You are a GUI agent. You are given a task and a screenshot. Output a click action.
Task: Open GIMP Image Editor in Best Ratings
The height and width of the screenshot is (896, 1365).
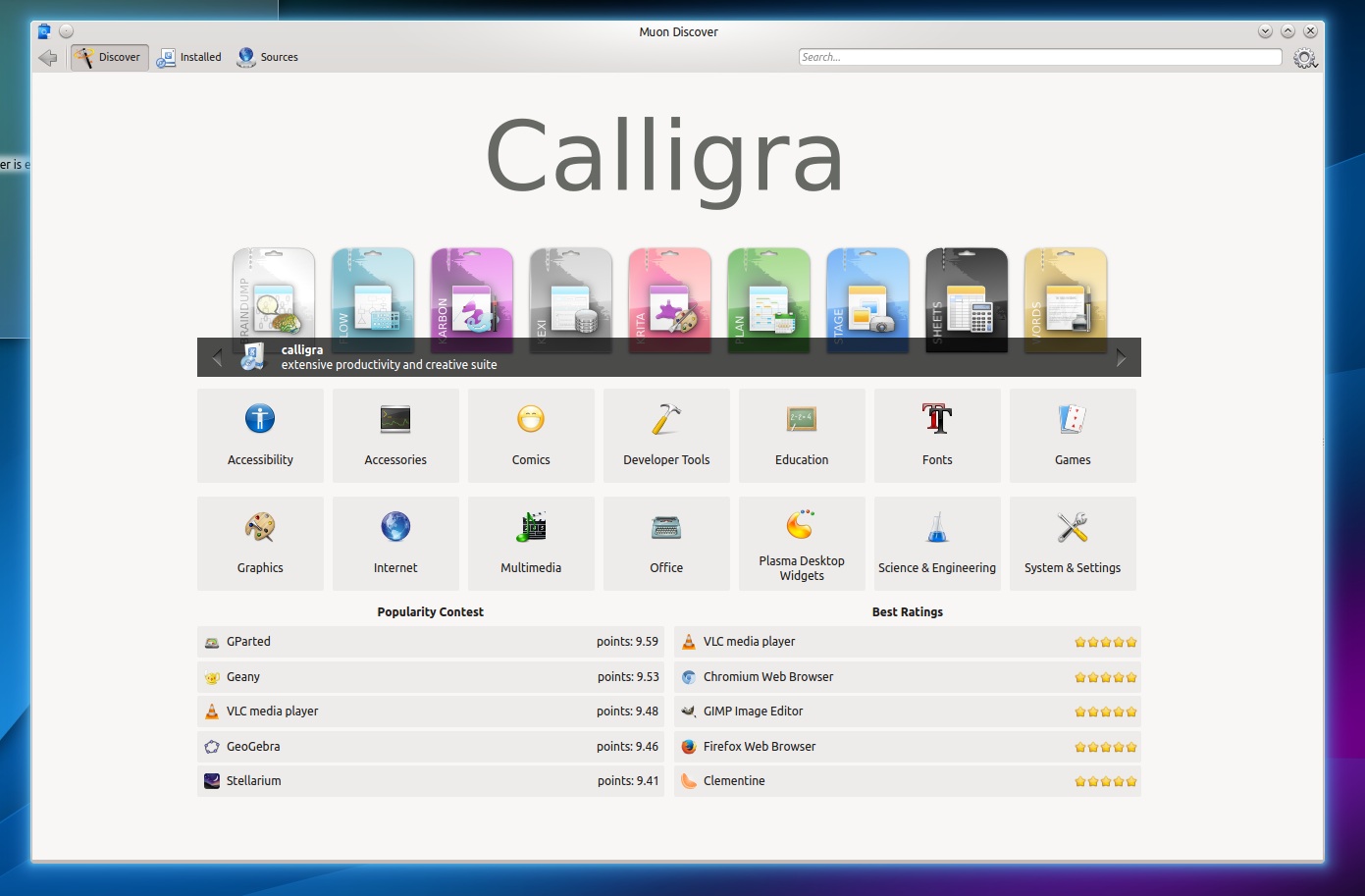(908, 712)
